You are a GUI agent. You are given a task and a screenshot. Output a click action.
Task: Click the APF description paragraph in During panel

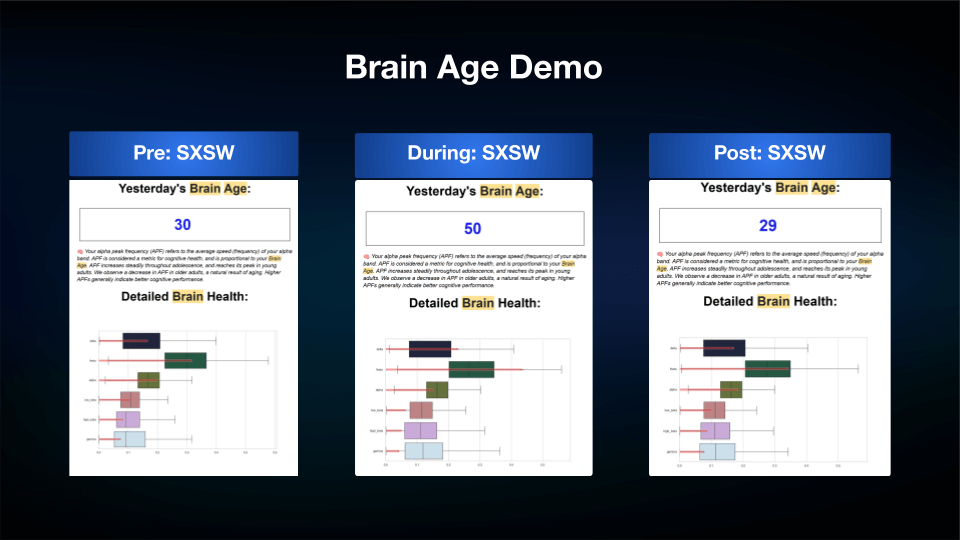pos(474,271)
